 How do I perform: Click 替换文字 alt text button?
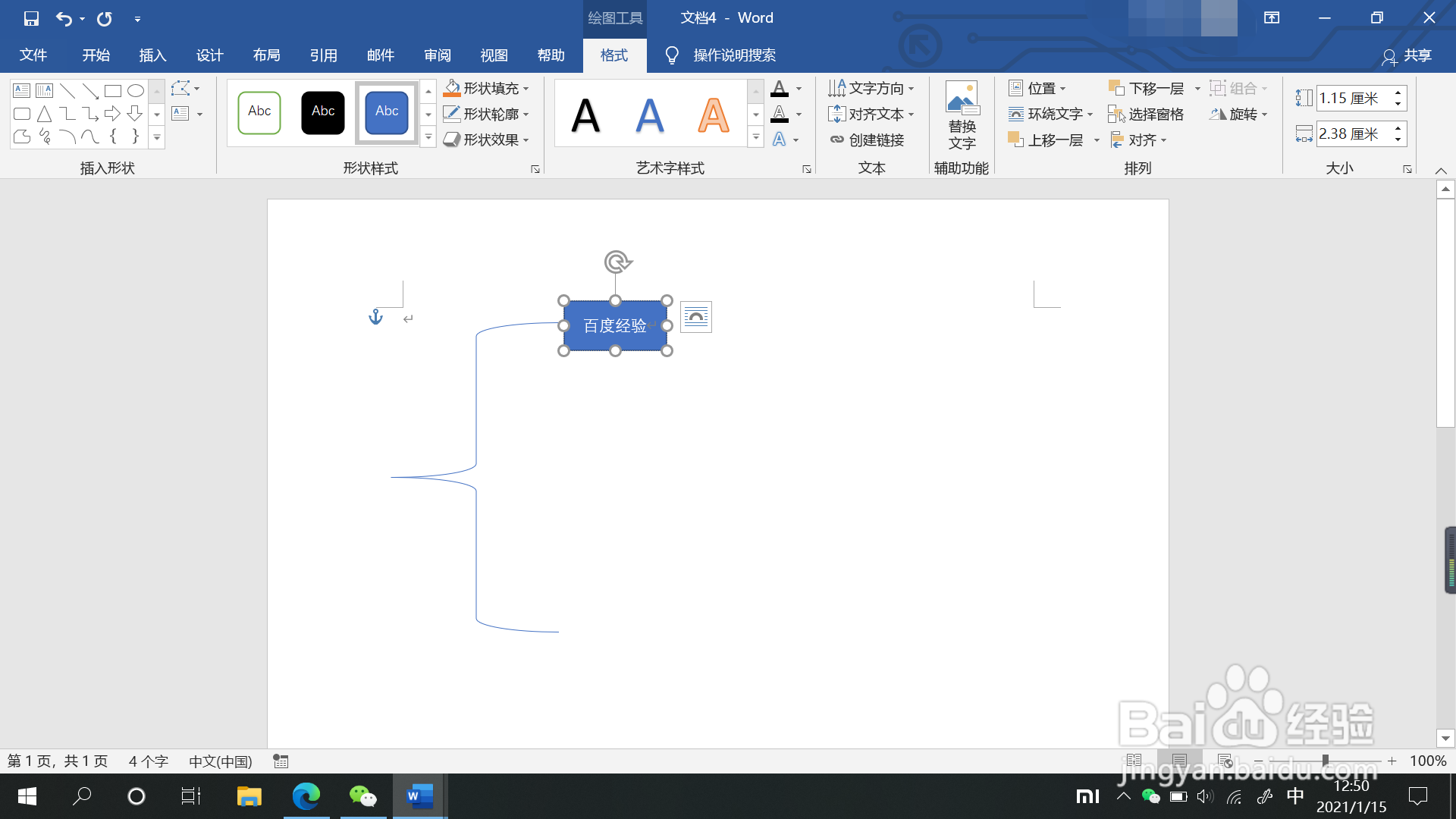[962, 115]
